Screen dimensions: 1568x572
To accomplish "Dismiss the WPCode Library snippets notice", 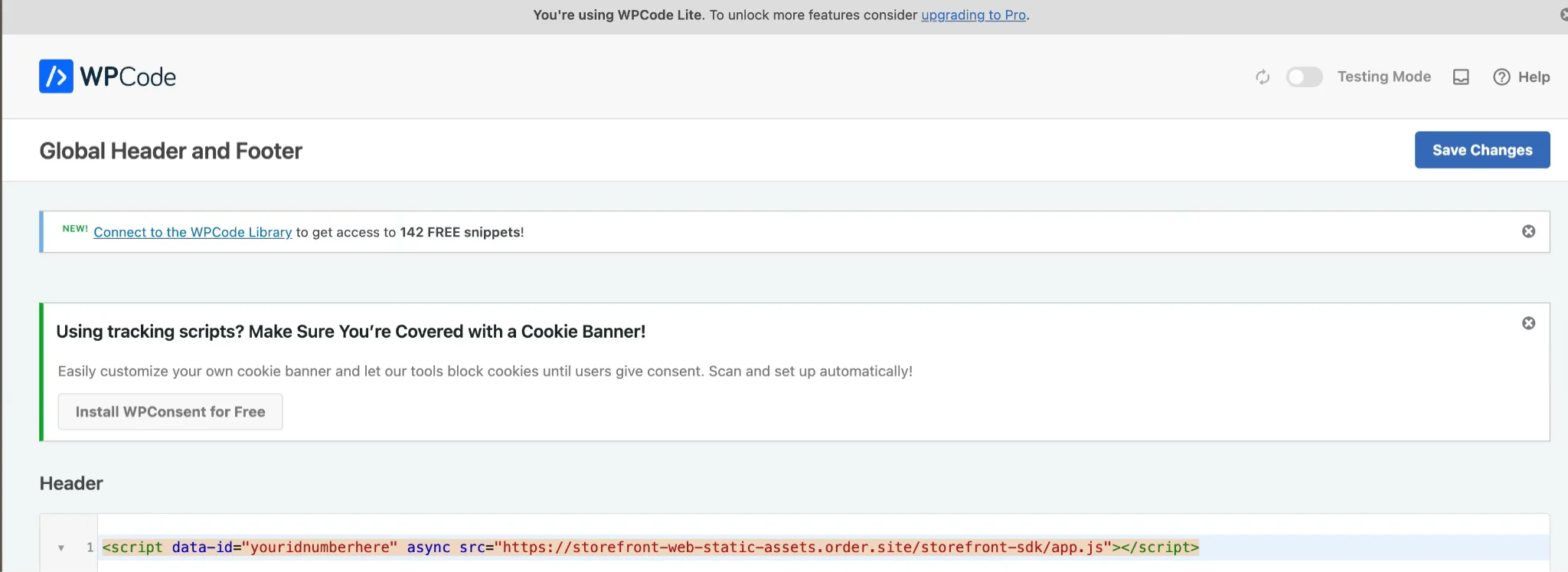I will (1529, 230).
